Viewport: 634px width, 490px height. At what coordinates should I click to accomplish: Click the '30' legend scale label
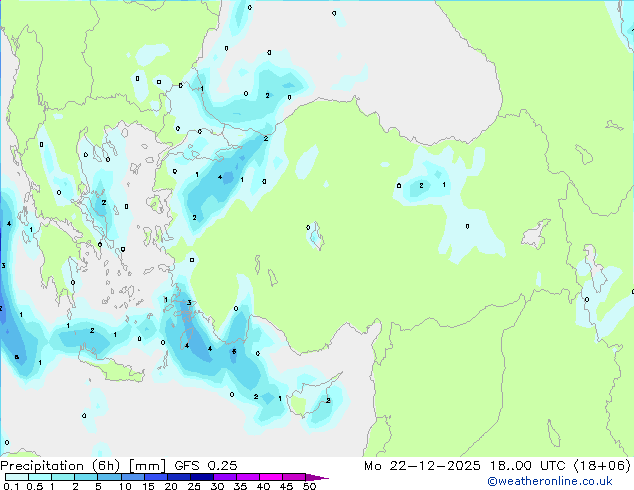click(x=217, y=486)
